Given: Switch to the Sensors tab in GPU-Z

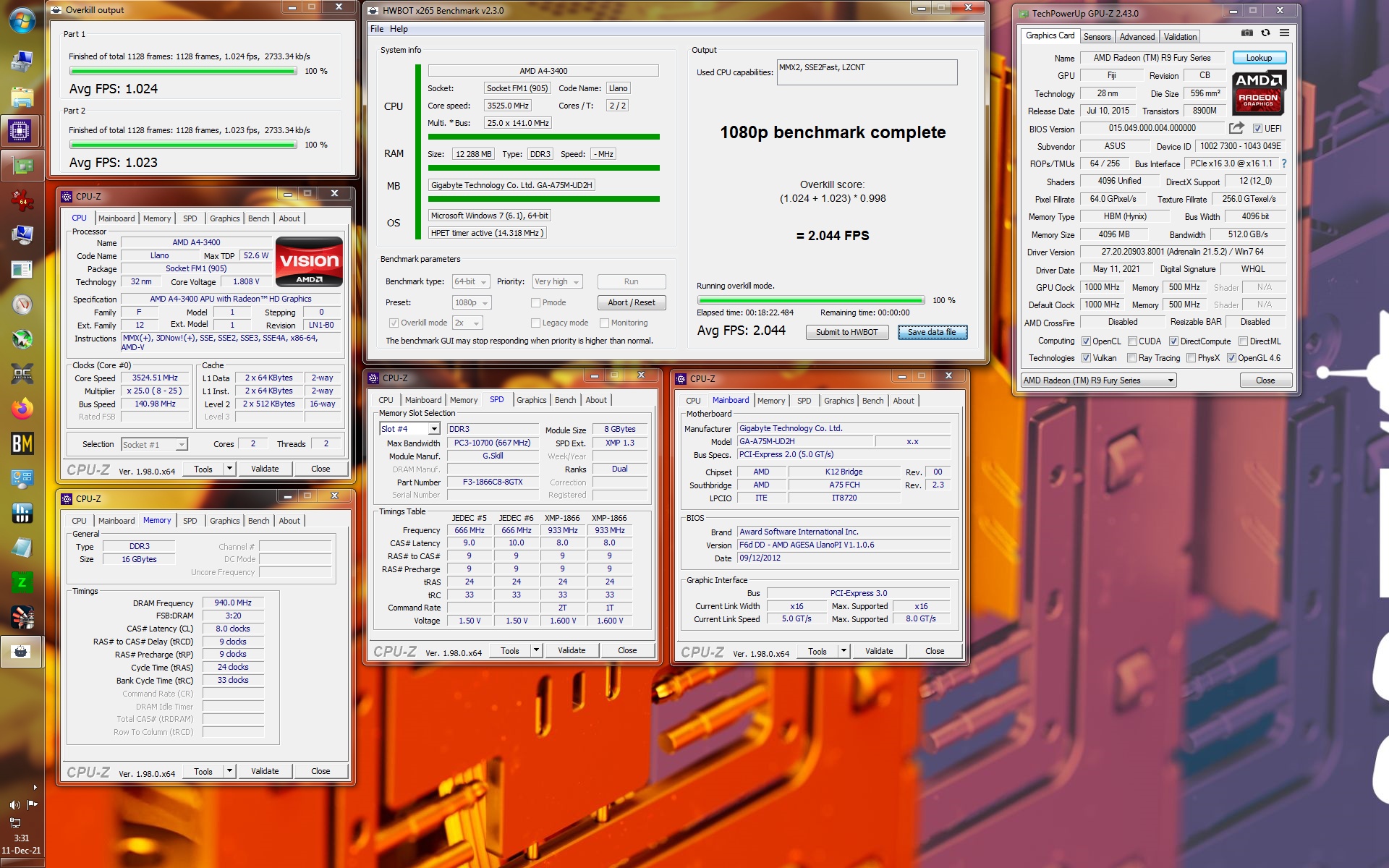Looking at the screenshot, I should point(1097,37).
